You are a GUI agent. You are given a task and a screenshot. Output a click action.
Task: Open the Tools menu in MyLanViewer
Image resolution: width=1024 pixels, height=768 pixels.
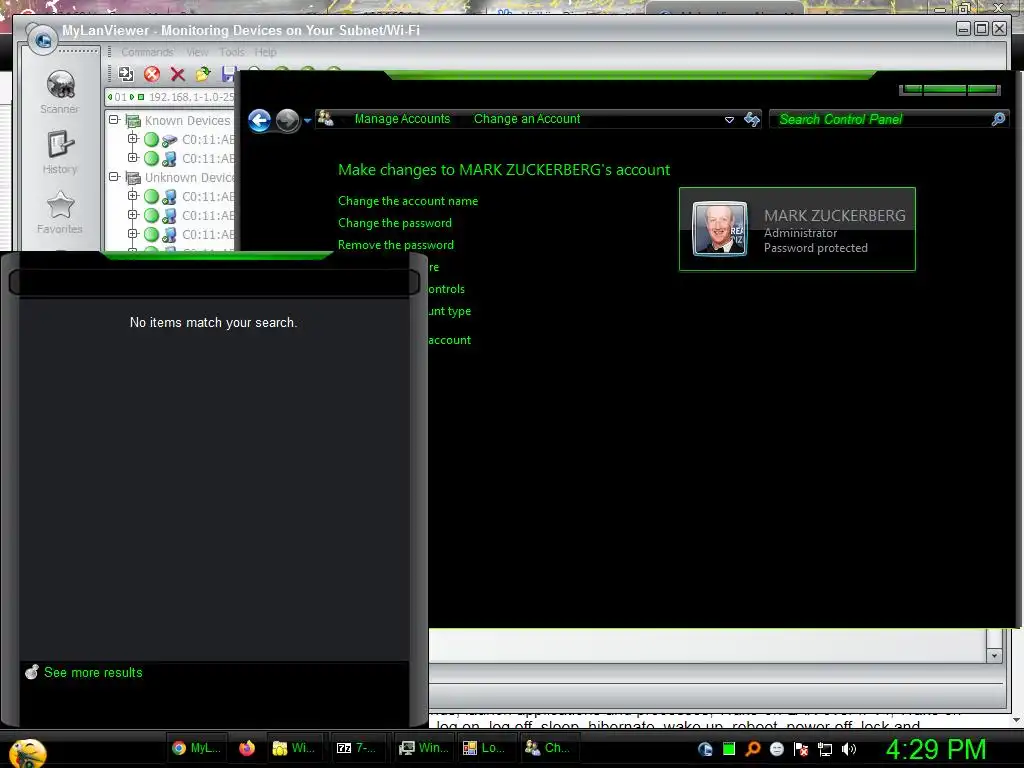click(x=231, y=52)
